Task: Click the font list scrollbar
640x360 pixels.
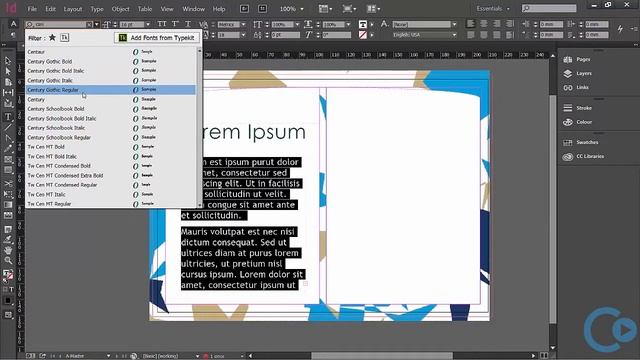Action: tap(200, 127)
